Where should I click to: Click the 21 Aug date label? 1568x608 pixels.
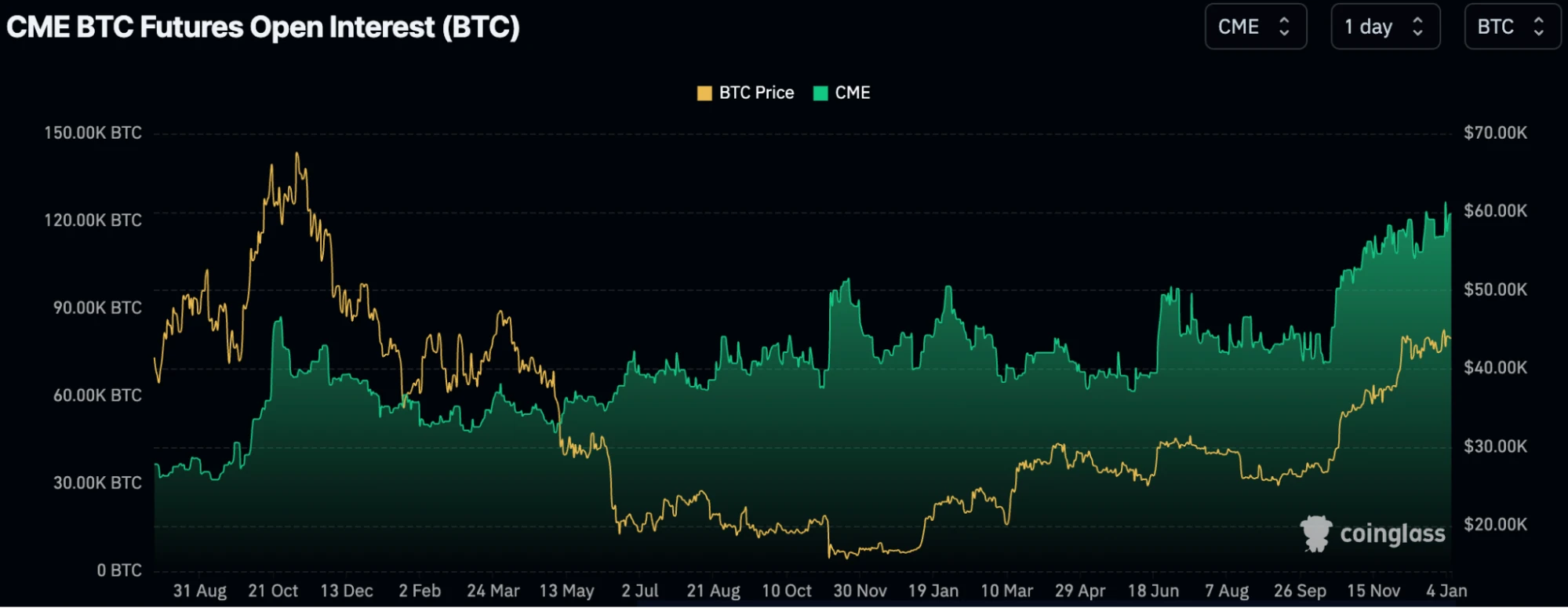pyautogui.click(x=714, y=591)
